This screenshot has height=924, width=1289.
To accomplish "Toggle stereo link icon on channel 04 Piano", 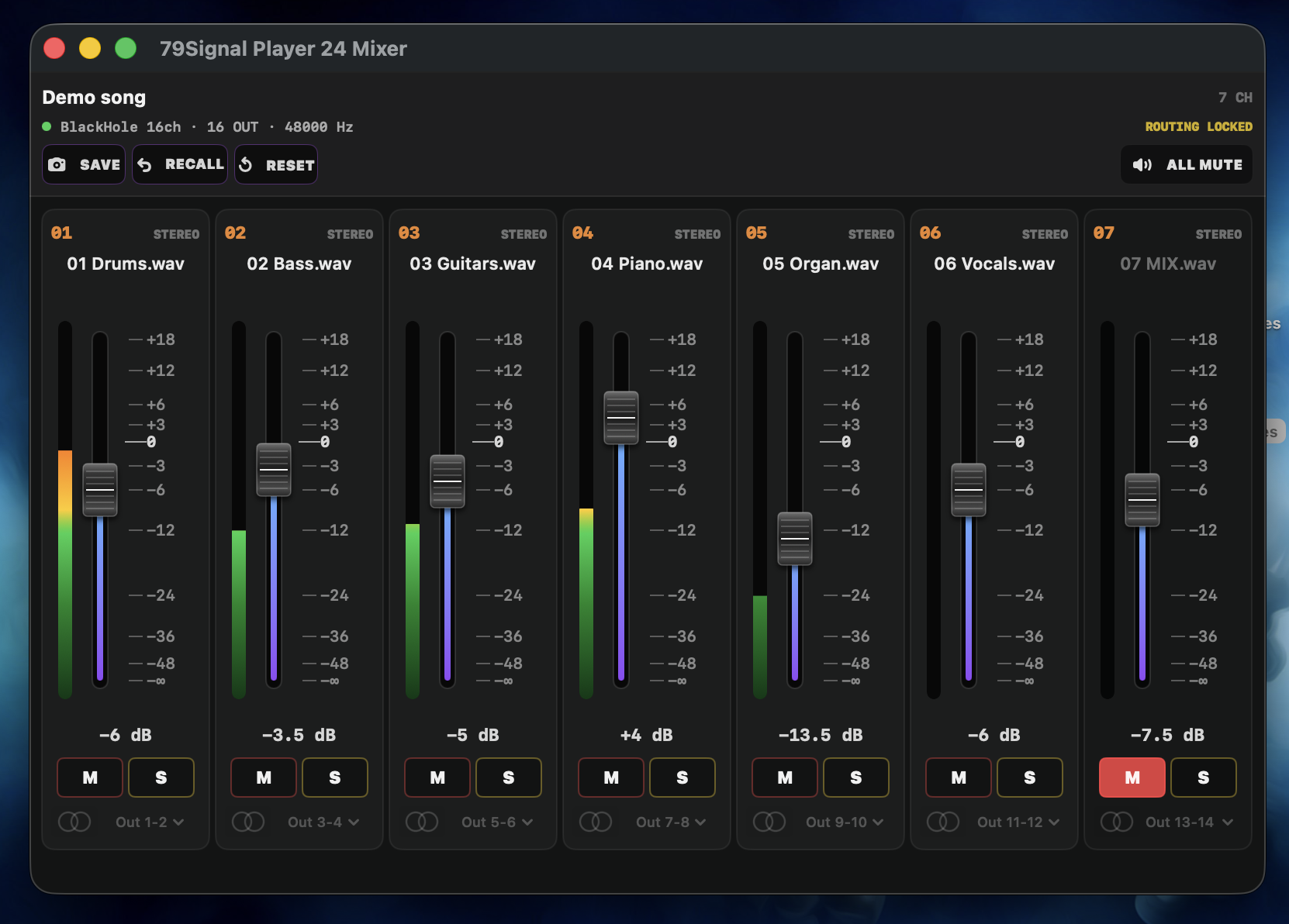I will [596, 822].
